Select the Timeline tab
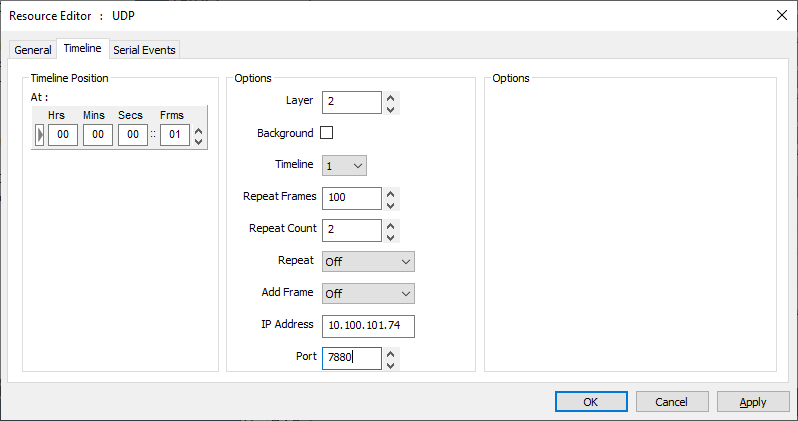 [x=82, y=48]
